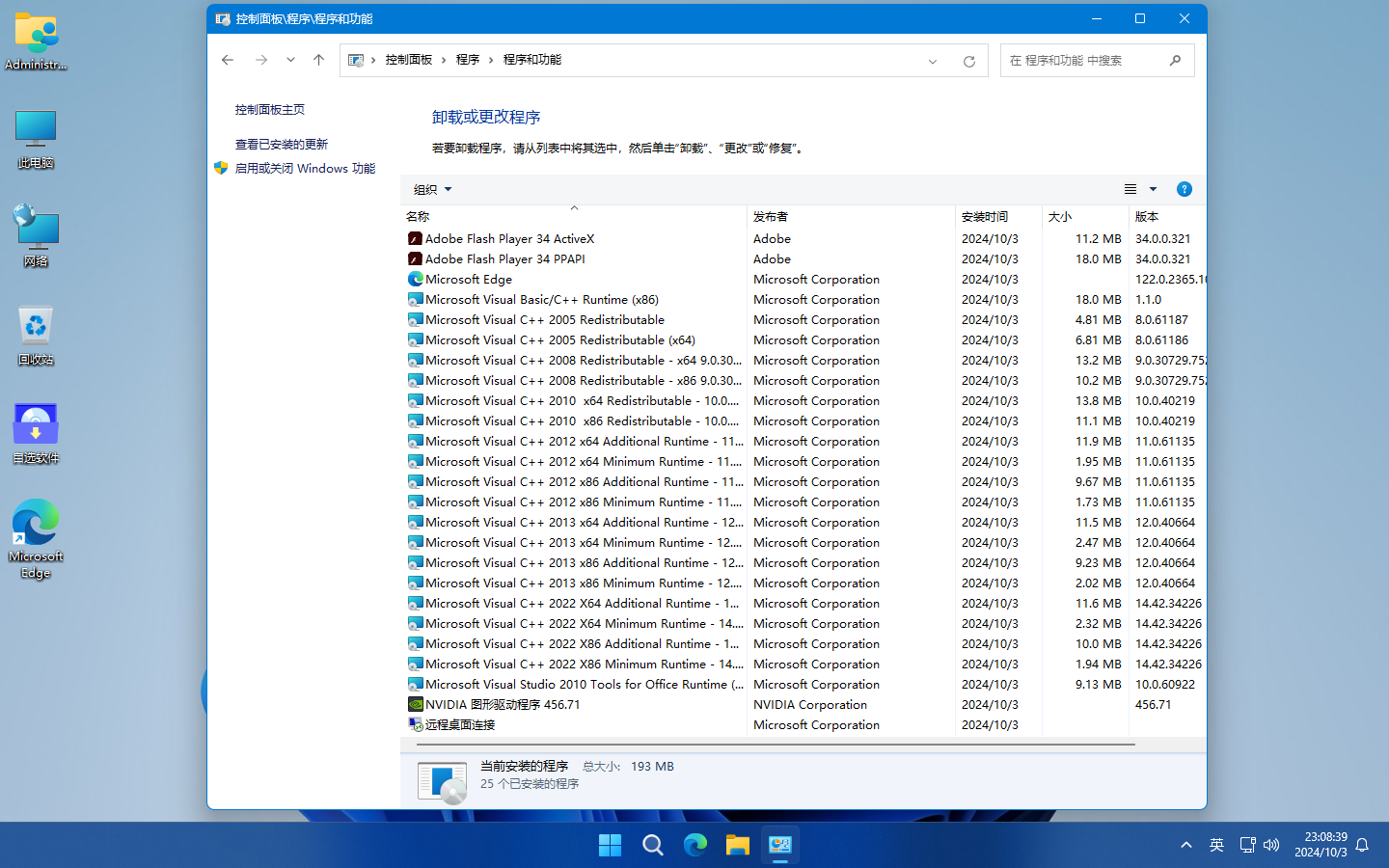Open the 控制面板主页 link
The width and height of the screenshot is (1389, 868).
[x=270, y=110]
